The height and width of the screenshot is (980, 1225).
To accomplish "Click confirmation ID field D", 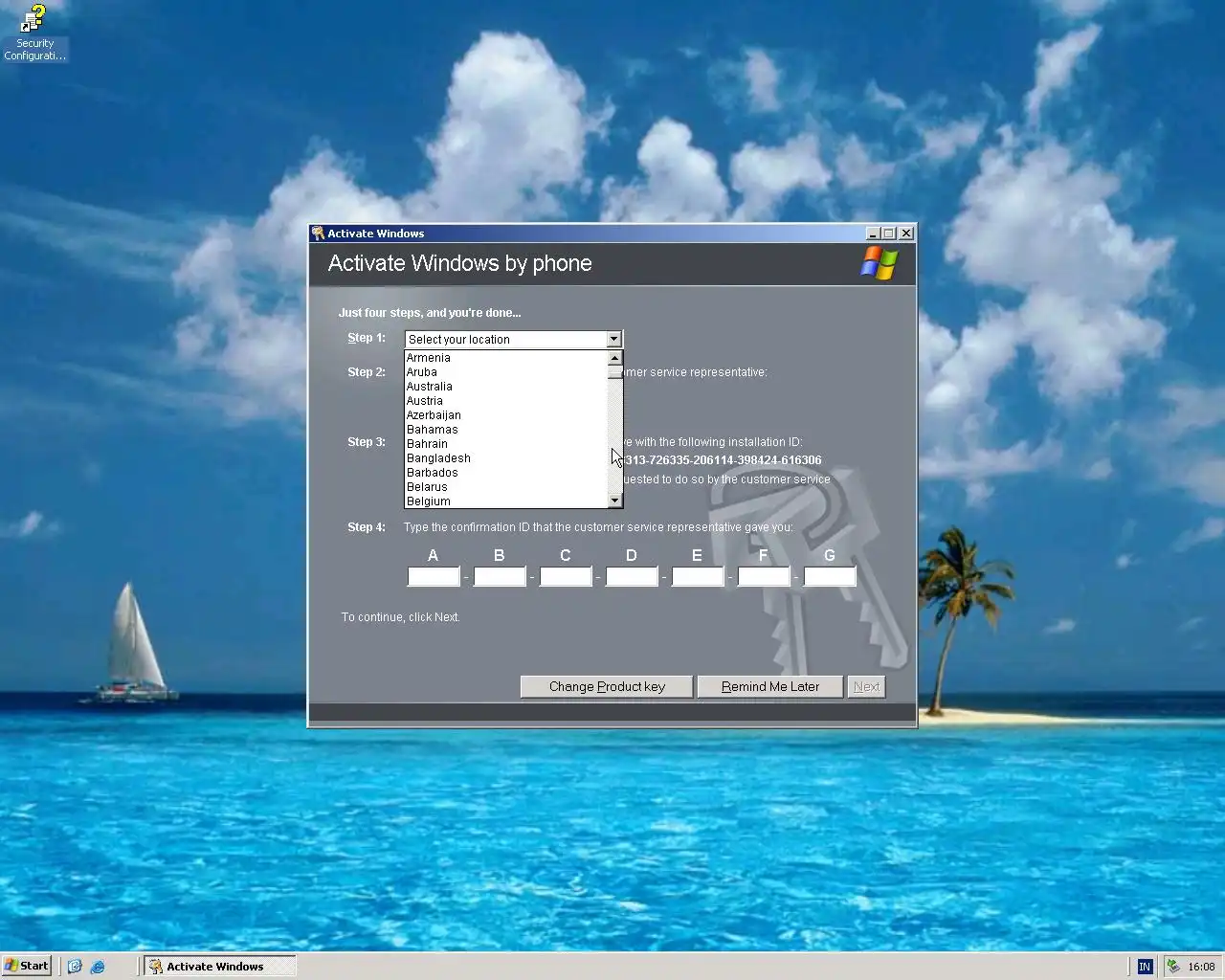I will coord(632,576).
